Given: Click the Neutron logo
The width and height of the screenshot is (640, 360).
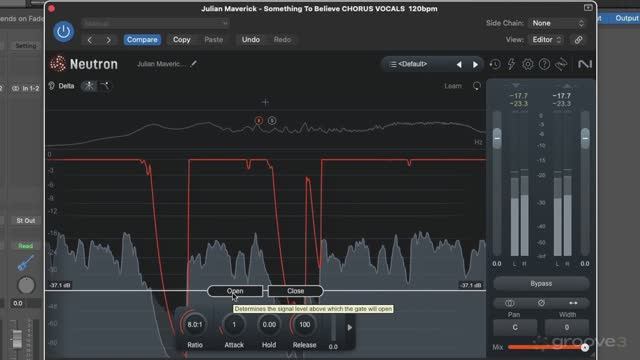Looking at the screenshot, I should (84, 64).
